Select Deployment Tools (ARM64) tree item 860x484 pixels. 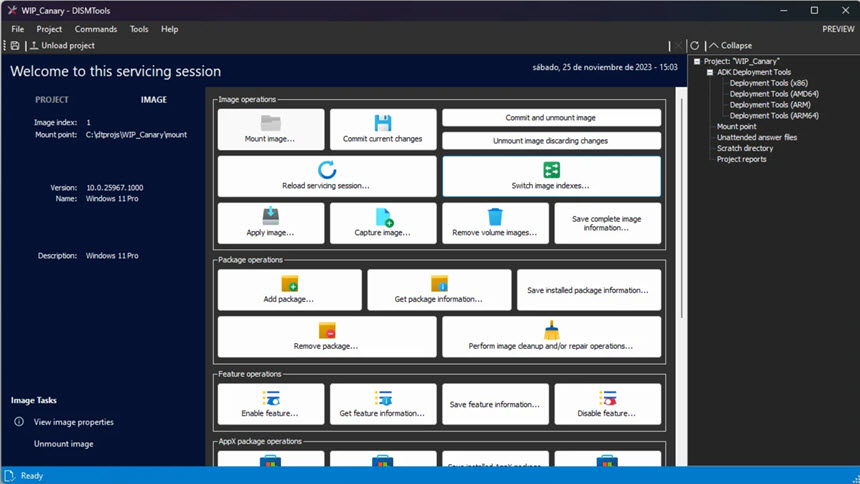774,116
